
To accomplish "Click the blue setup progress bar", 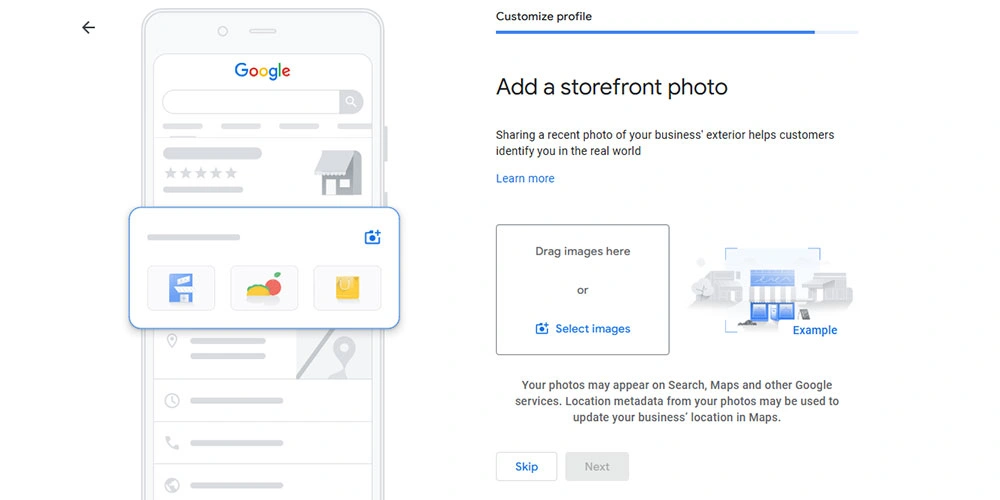I will (x=655, y=32).
